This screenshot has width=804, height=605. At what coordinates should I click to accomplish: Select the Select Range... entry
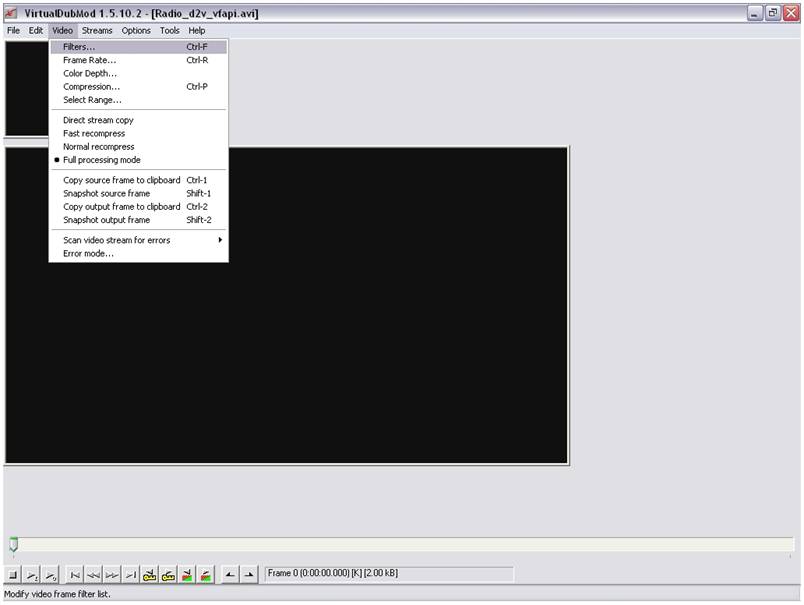click(x=138, y=100)
